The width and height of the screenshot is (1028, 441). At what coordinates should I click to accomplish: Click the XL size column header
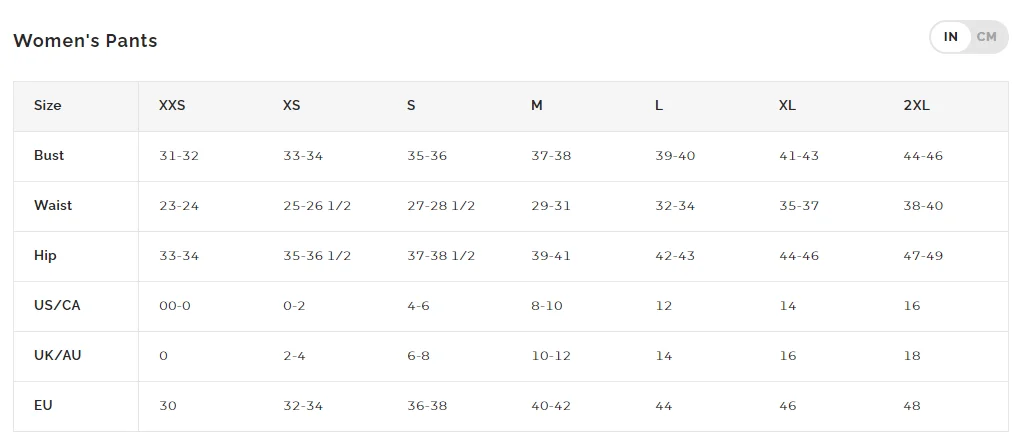[787, 105]
